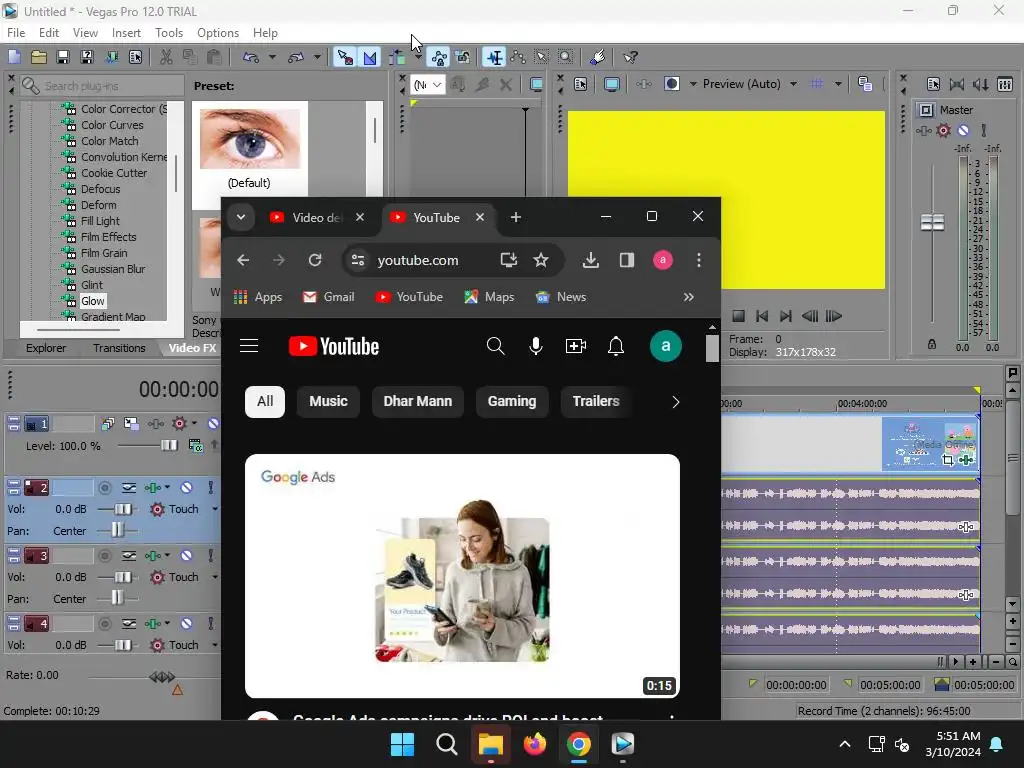
Task: Open the Undo history dropdown arrow
Action: click(272, 57)
